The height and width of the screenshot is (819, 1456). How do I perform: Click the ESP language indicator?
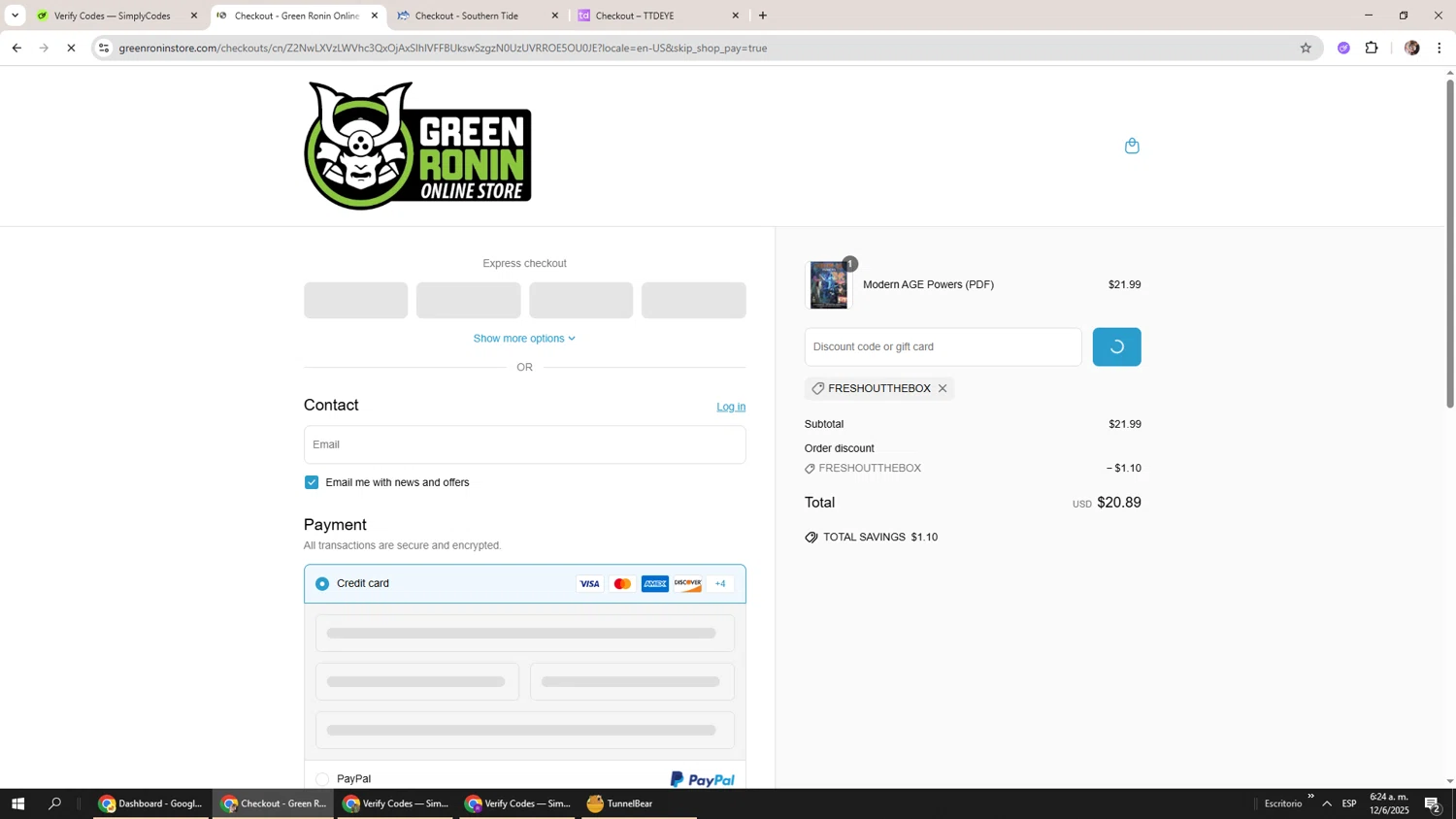point(1349,803)
